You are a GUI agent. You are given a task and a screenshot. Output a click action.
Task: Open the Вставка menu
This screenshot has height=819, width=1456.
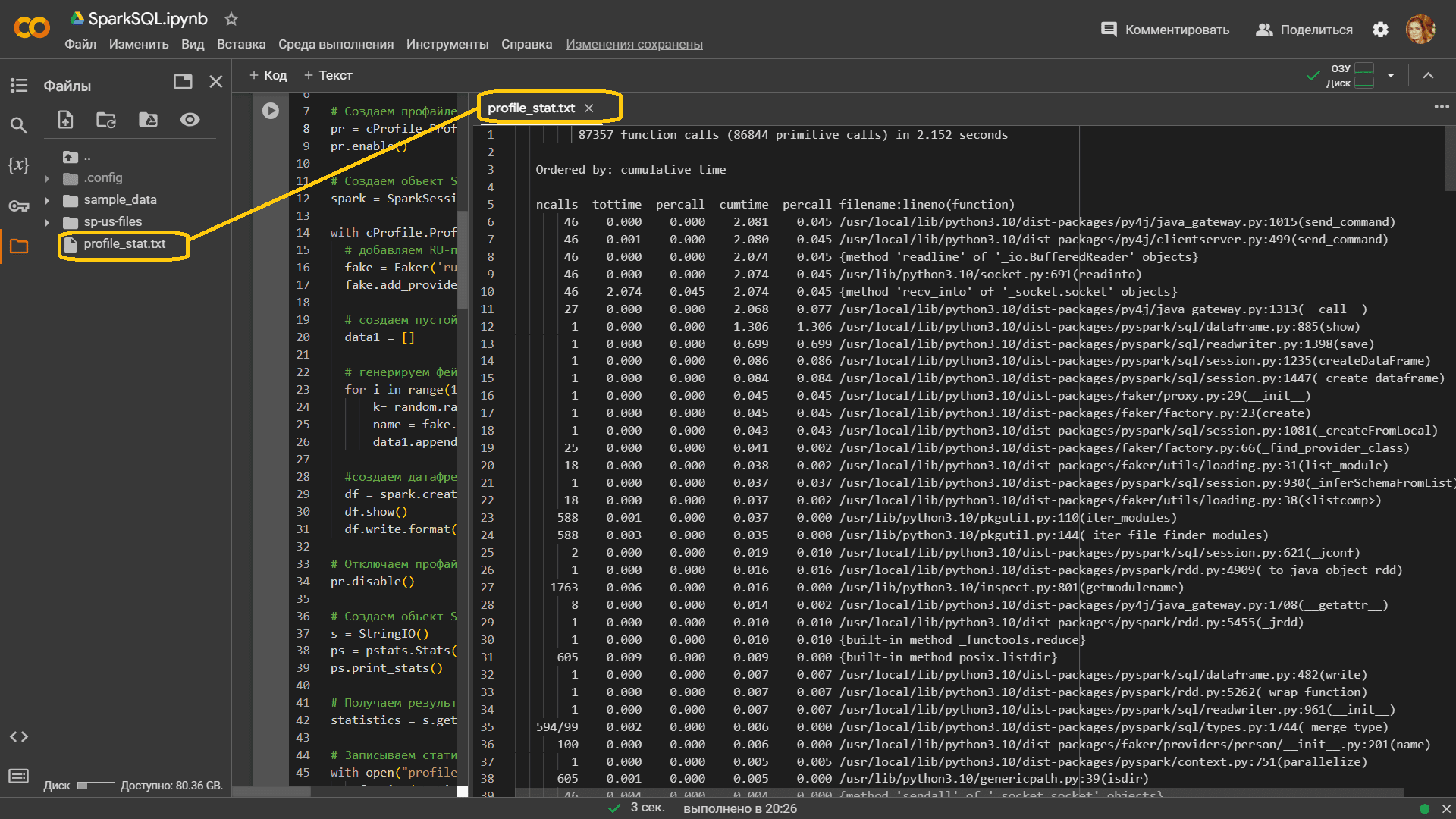[x=241, y=44]
